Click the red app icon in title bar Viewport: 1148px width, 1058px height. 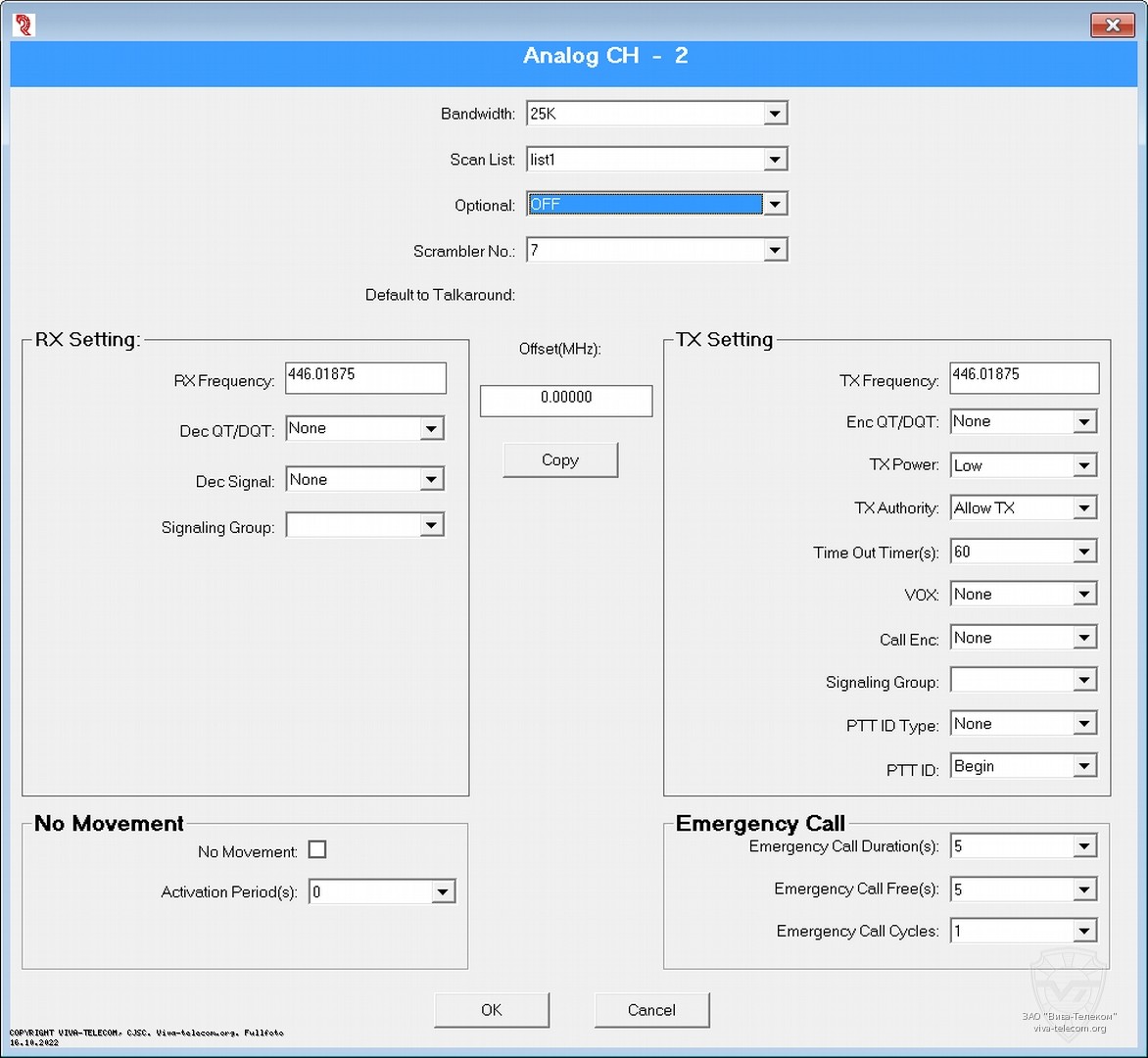click(24, 24)
